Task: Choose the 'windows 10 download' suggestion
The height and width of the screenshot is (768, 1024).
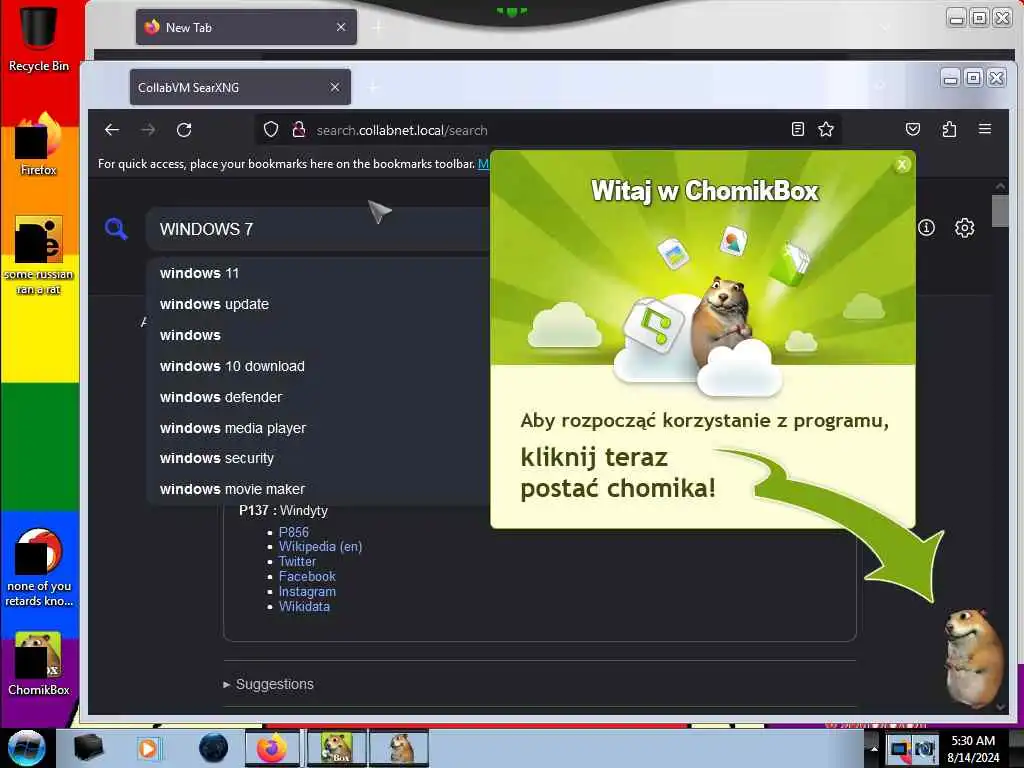Action: coord(319,366)
